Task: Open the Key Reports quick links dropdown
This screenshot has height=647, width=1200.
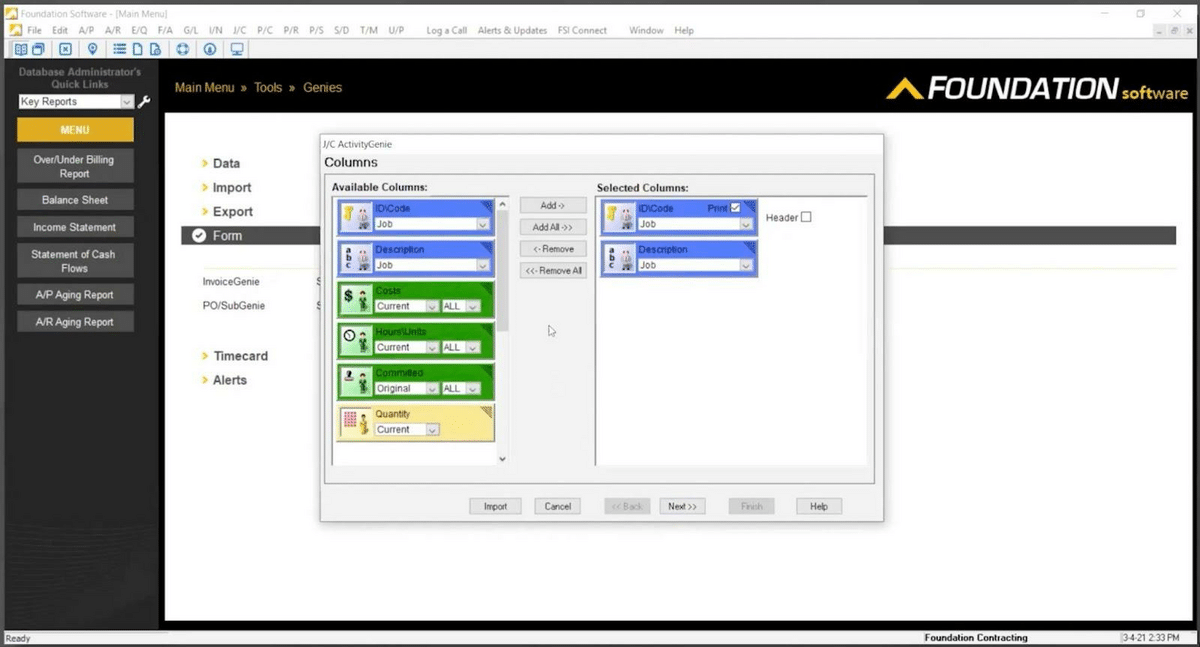Action: click(x=127, y=102)
